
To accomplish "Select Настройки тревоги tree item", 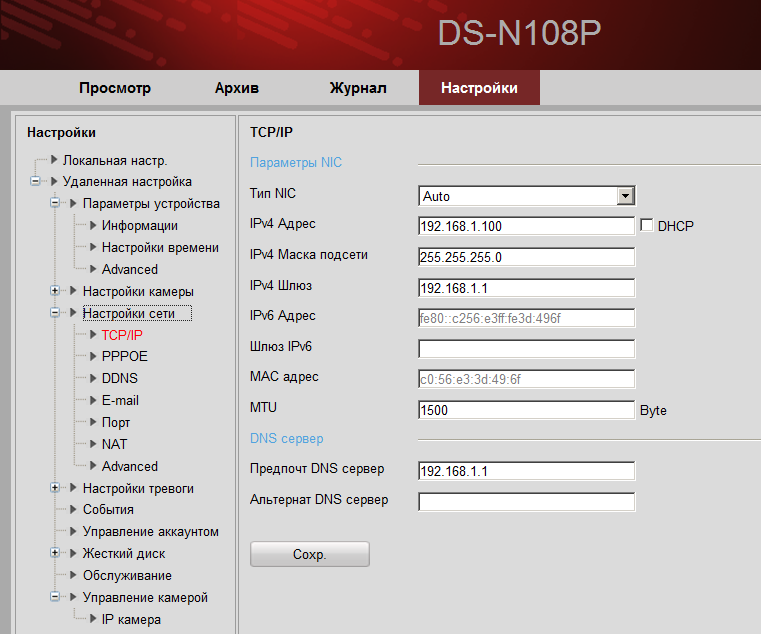I will click(138, 488).
